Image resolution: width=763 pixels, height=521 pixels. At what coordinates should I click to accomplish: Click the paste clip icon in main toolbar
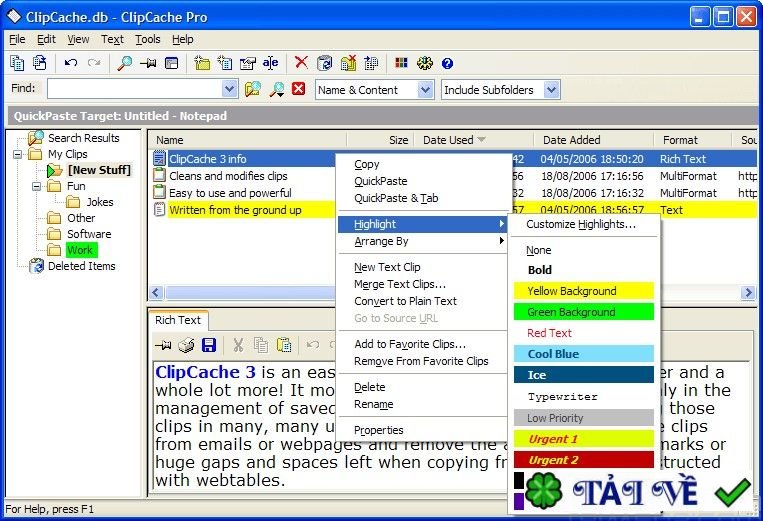(40, 63)
